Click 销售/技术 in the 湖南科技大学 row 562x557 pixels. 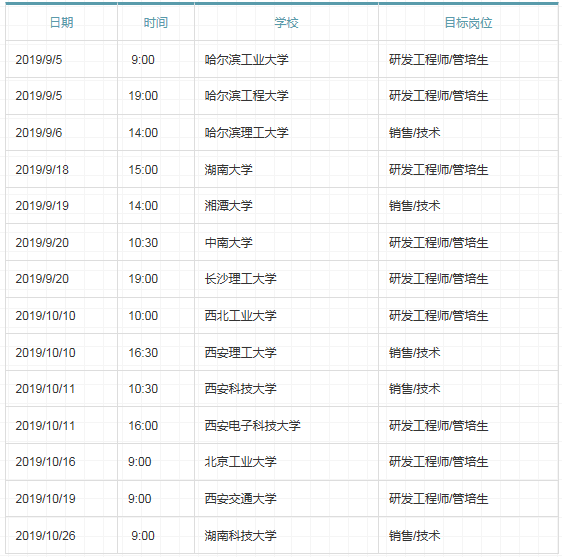tap(415, 536)
